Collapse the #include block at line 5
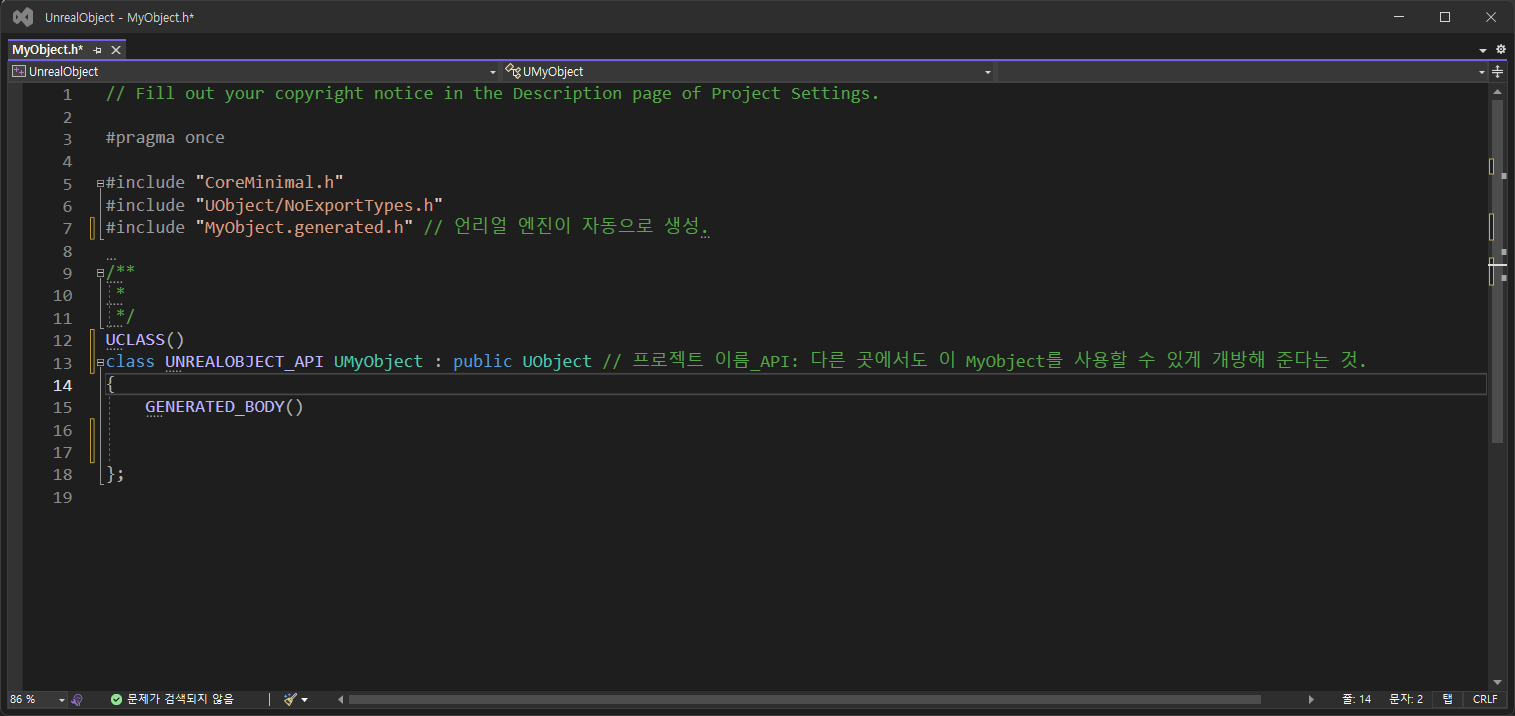Image resolution: width=1515 pixels, height=716 pixels. 100,183
